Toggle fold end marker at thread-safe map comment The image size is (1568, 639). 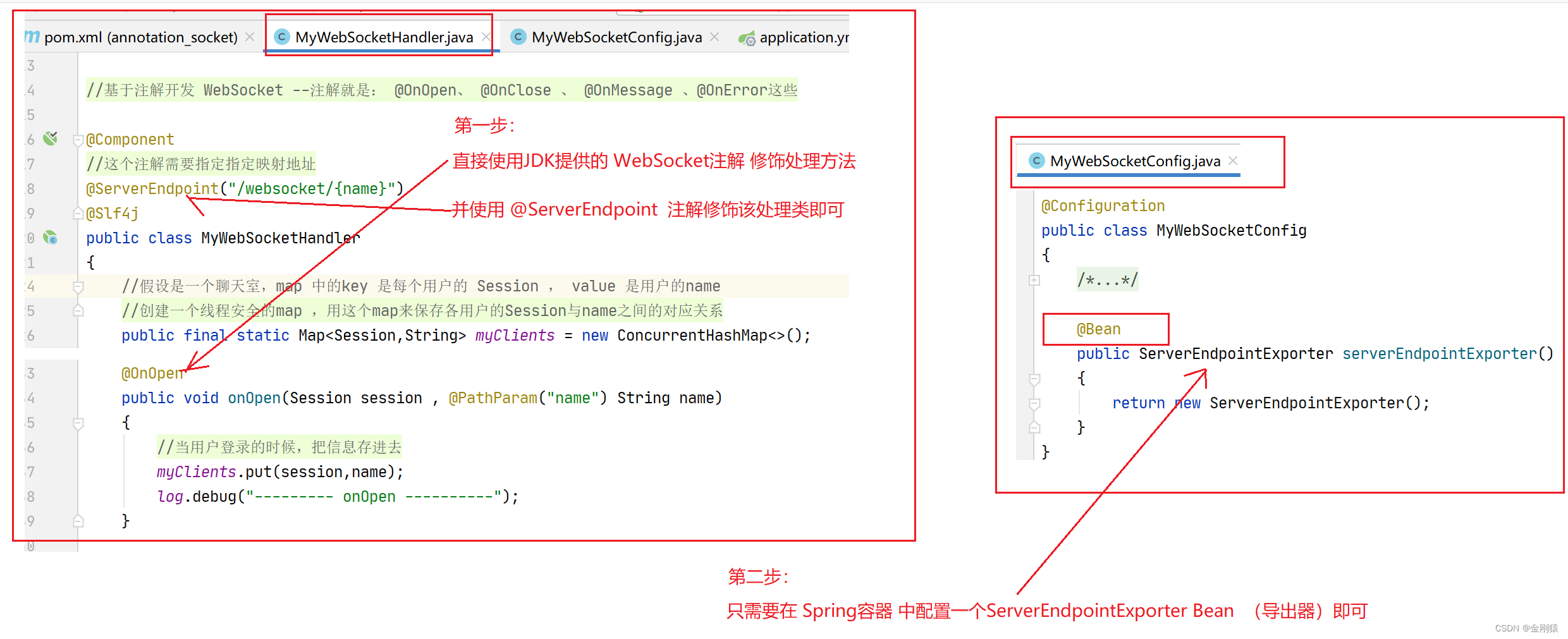coord(78,311)
